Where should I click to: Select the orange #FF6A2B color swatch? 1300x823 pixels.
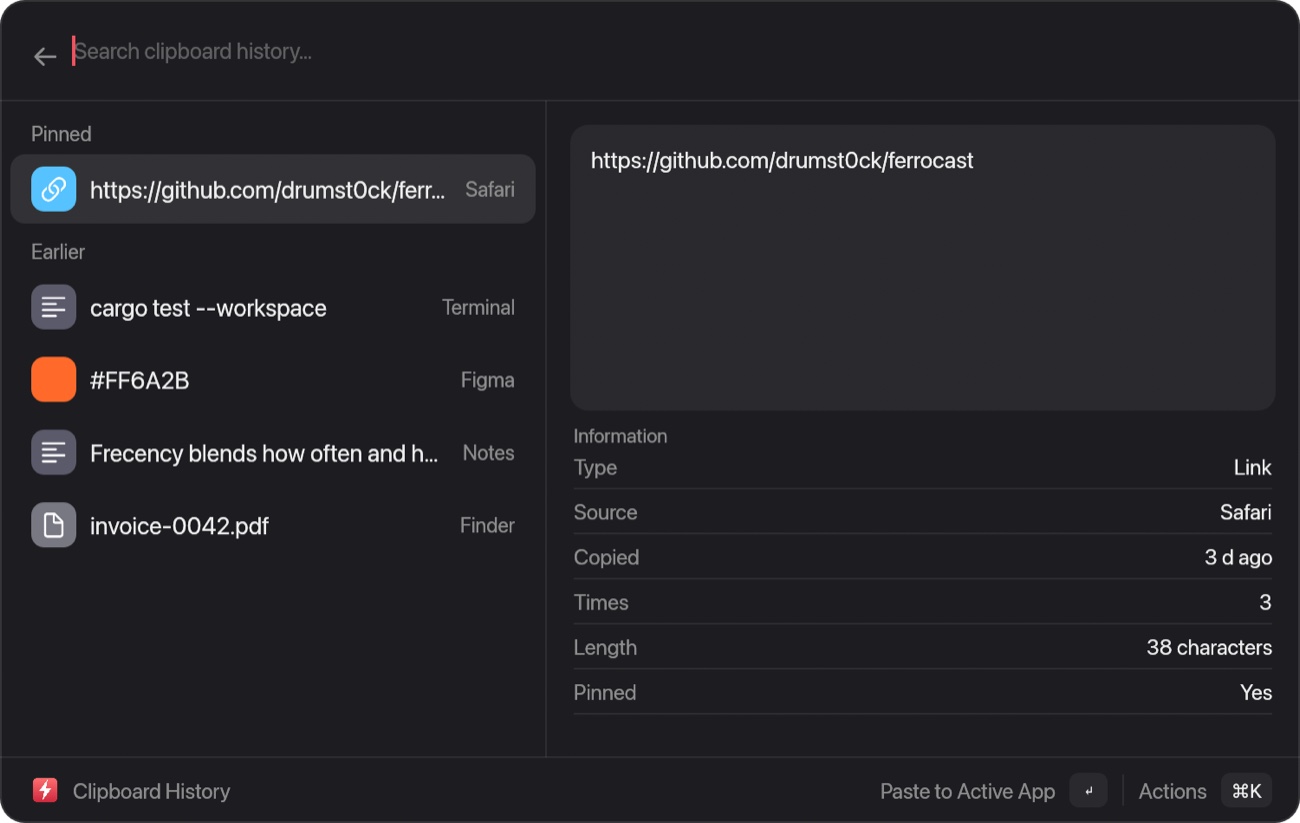pyautogui.click(x=54, y=380)
